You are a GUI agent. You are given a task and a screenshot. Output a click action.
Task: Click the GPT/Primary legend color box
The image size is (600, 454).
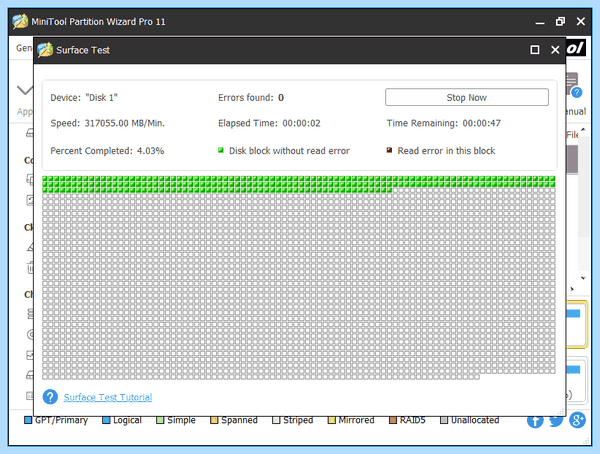coord(28,420)
